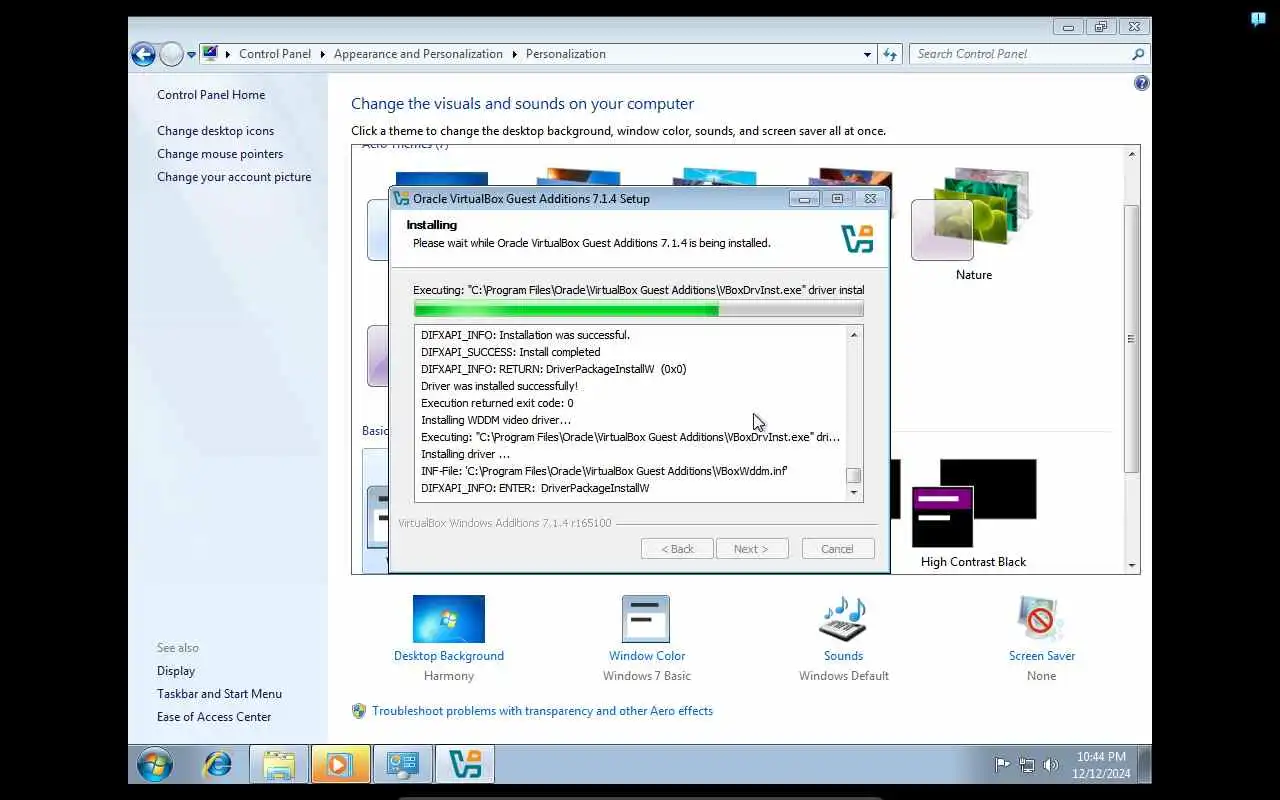
Task: Select 'Control Panel' breadcrumb in address bar
Action: [x=275, y=54]
